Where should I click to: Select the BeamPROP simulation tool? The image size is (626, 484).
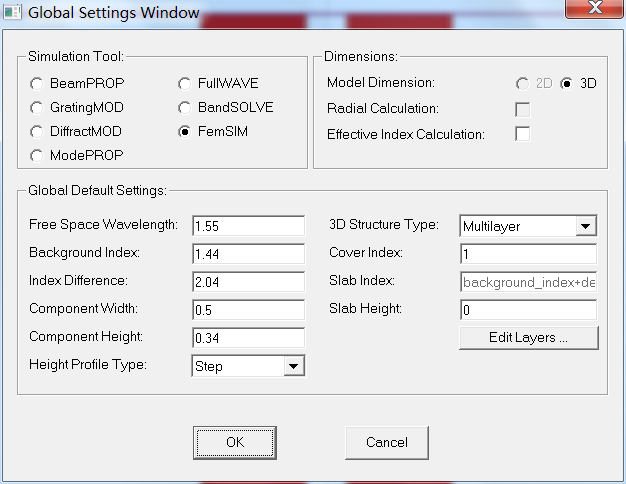point(37,83)
